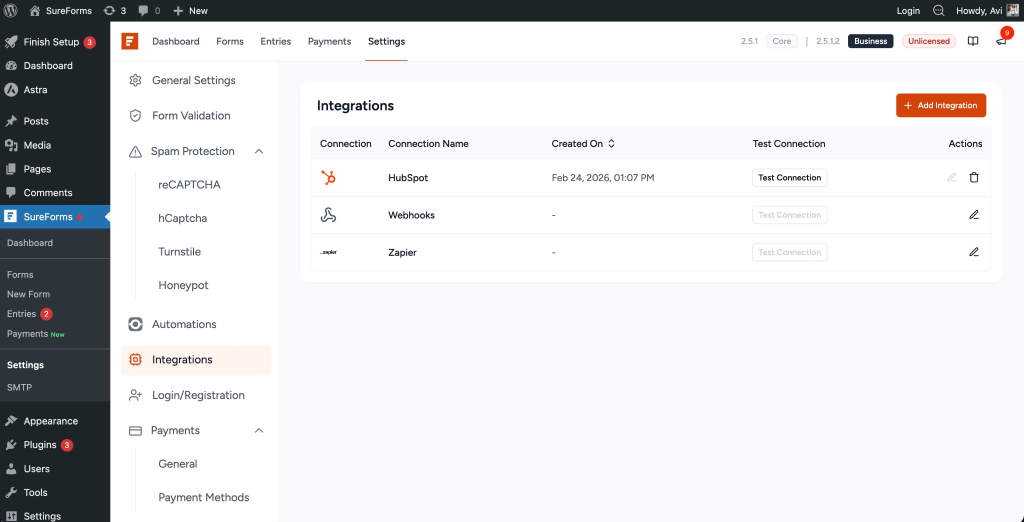
Task: Click the Business plan badge
Action: click(x=871, y=41)
